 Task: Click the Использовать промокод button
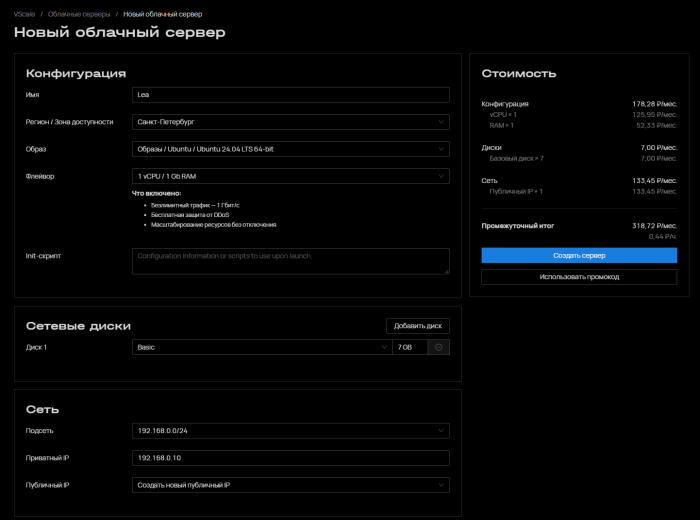pyautogui.click(x=579, y=276)
